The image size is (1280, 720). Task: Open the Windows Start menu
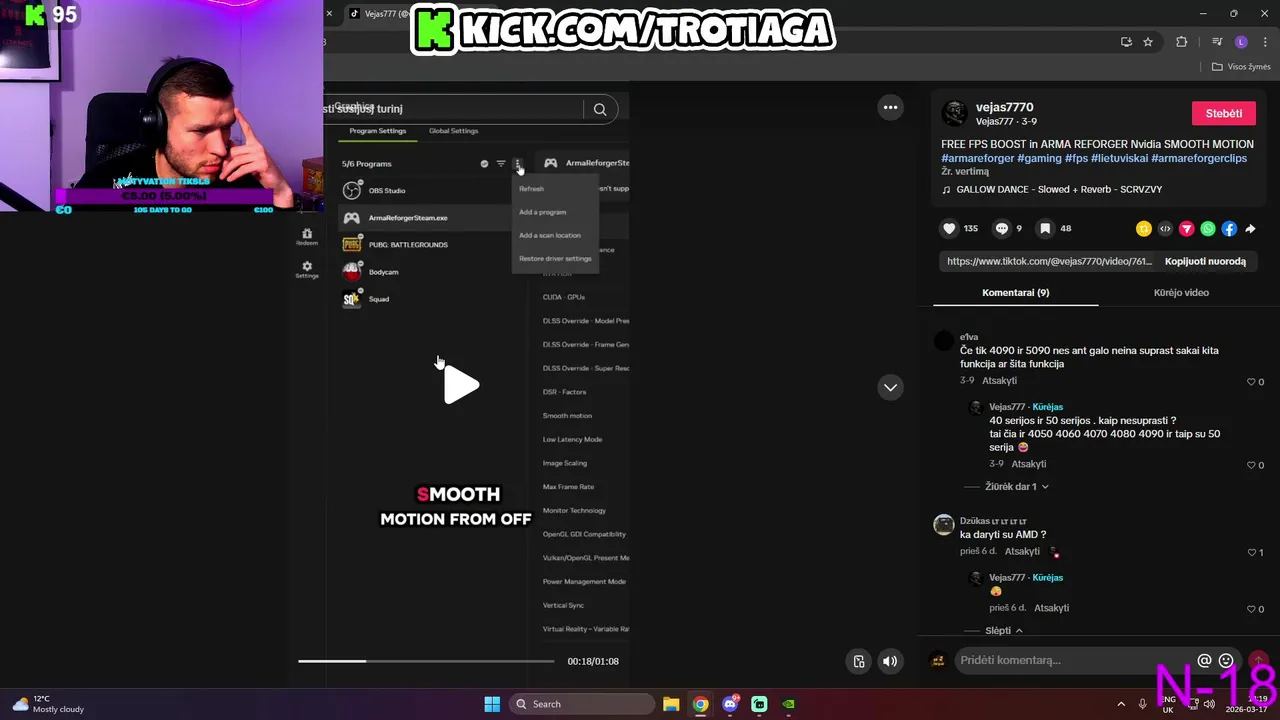click(x=492, y=704)
